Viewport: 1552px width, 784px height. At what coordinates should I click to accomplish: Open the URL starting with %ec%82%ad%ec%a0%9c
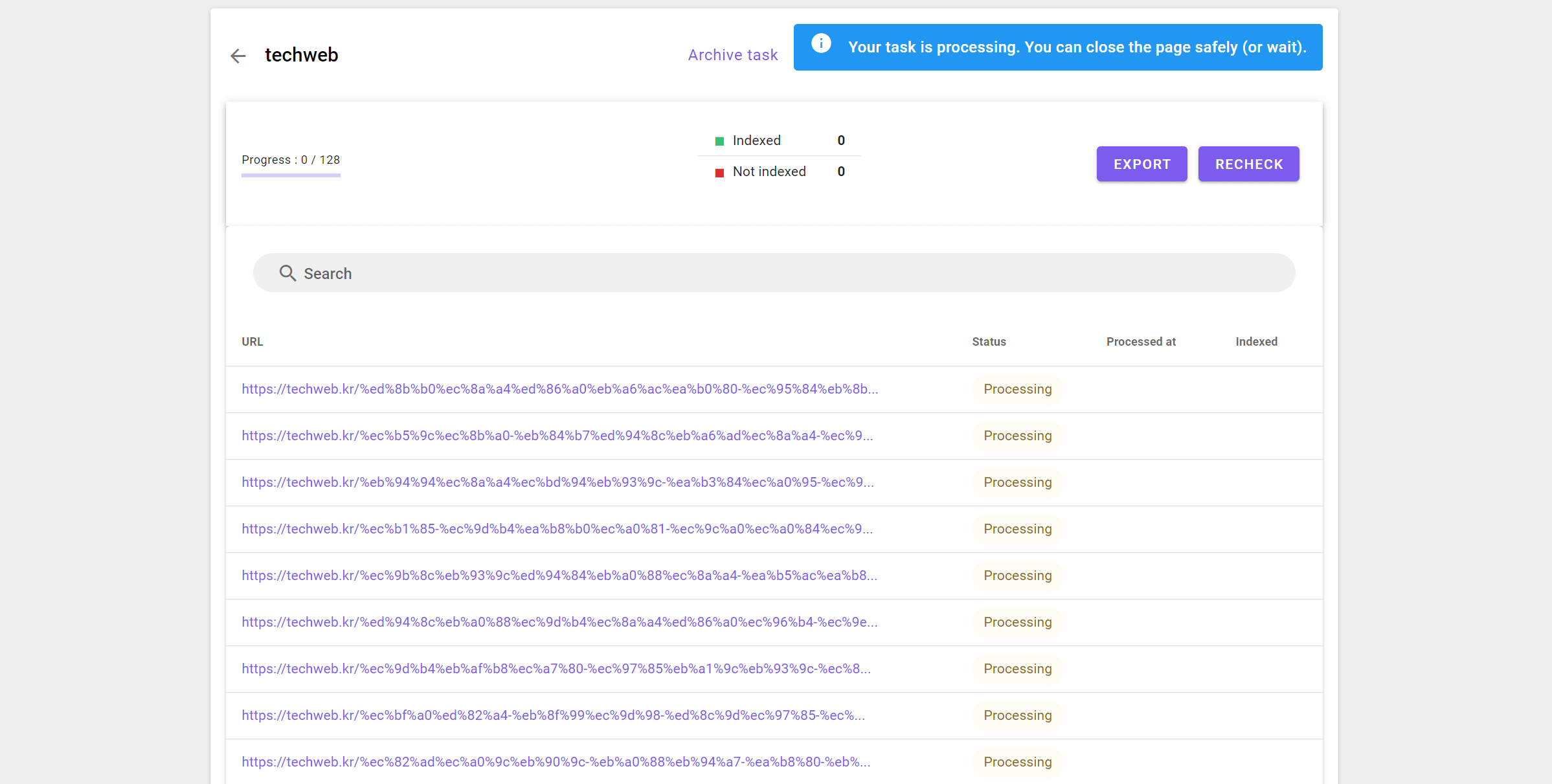pyautogui.click(x=556, y=762)
